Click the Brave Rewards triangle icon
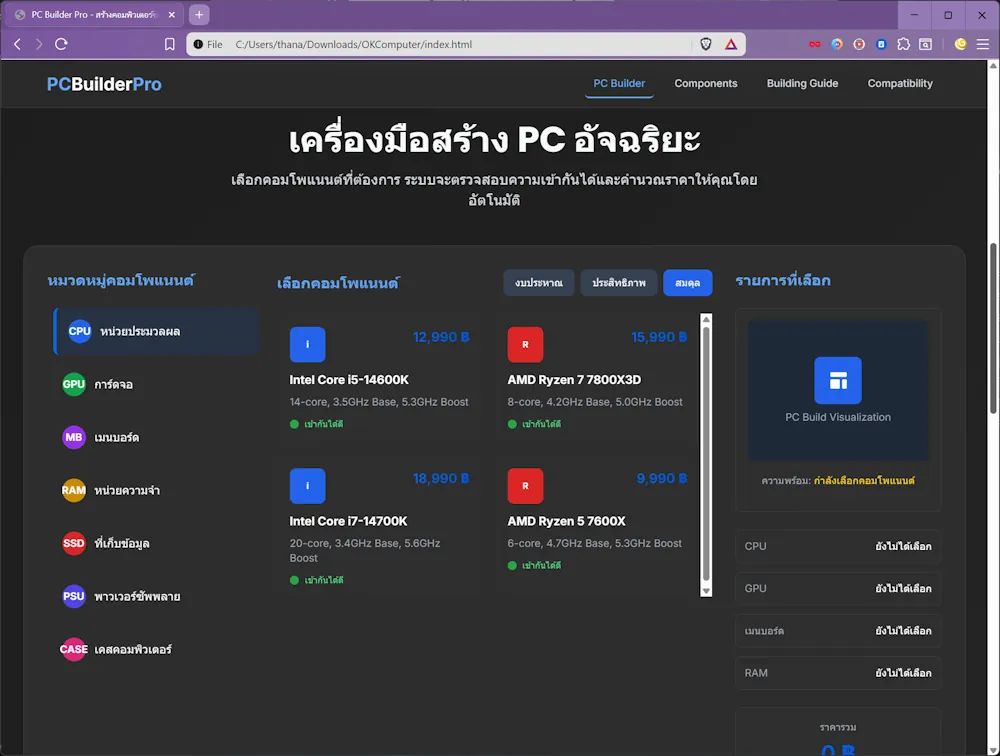This screenshot has height=756, width=1000. [731, 44]
